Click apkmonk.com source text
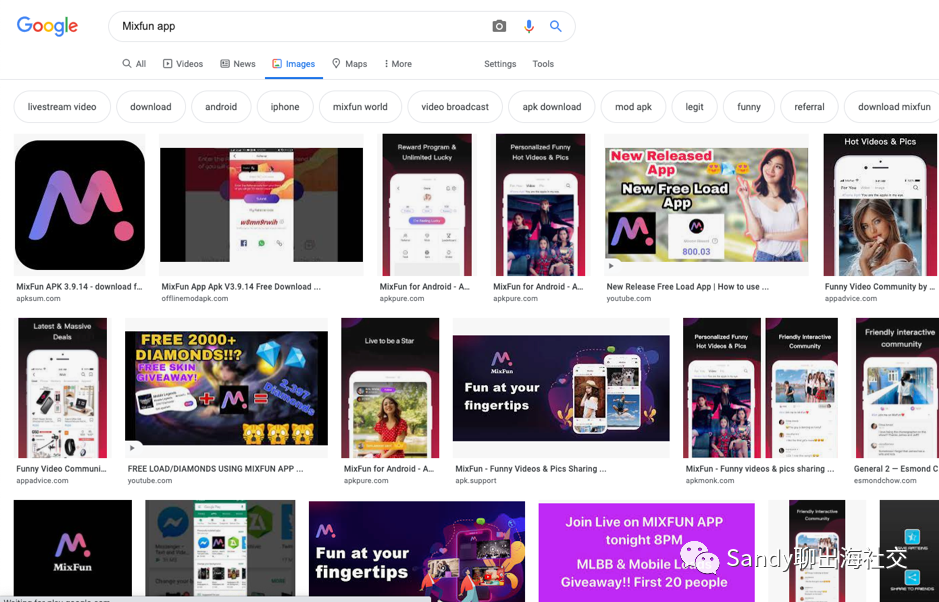 pyautogui.click(x=710, y=480)
